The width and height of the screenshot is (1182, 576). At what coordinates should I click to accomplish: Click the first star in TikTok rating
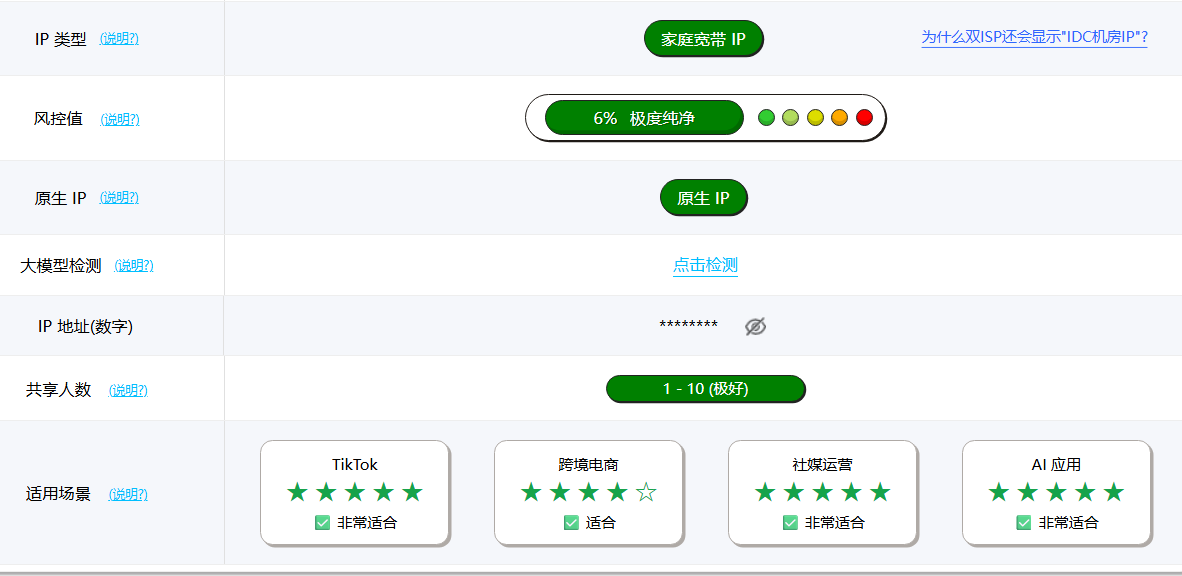[x=298, y=493]
